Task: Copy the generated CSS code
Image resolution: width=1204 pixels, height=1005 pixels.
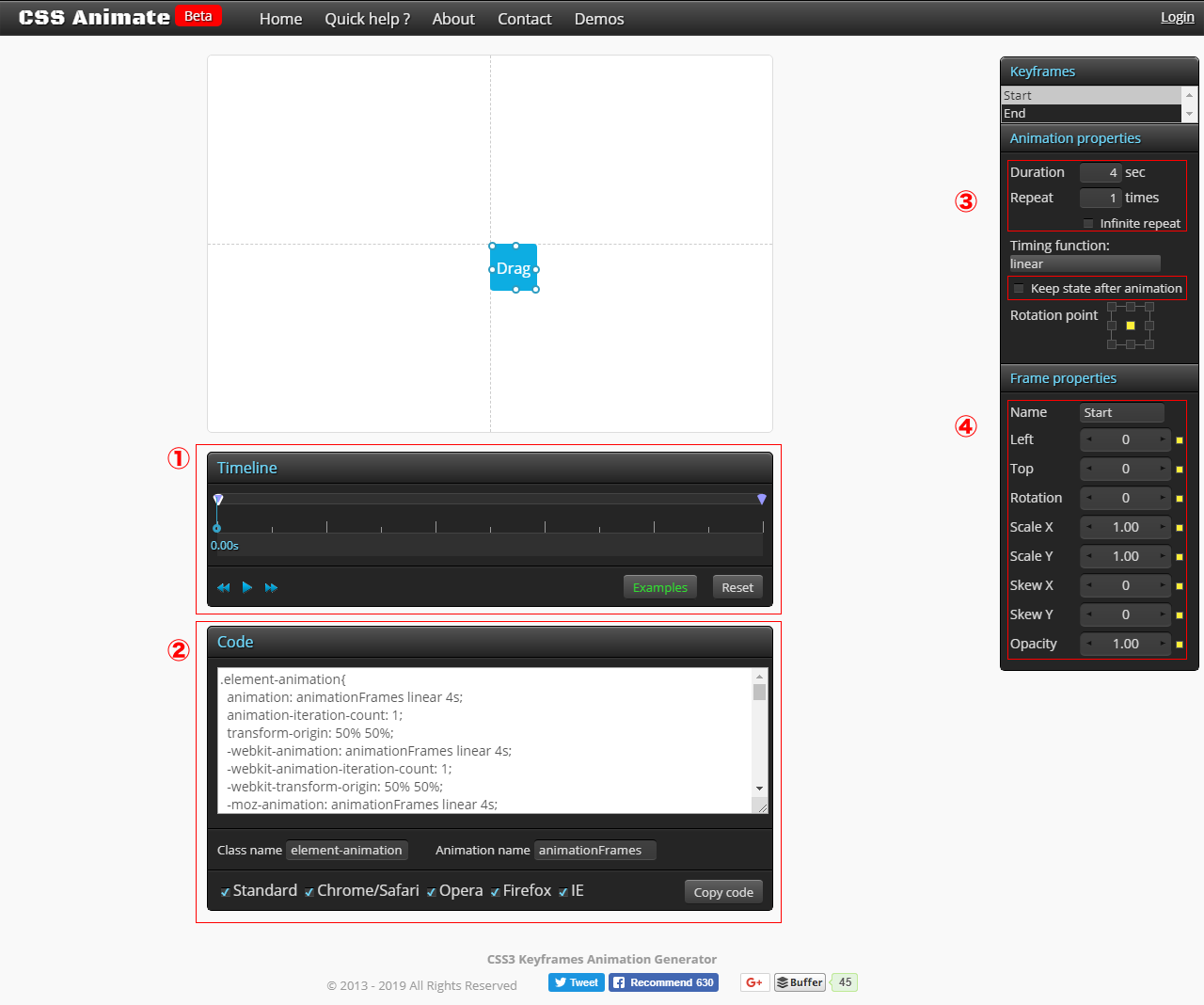Action: point(722,891)
